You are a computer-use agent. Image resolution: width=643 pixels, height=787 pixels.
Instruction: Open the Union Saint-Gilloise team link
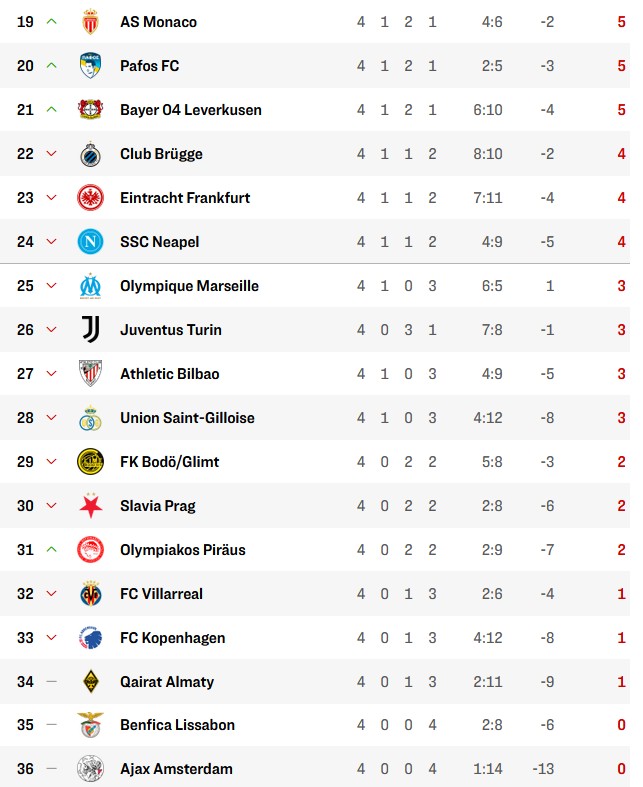(x=187, y=418)
